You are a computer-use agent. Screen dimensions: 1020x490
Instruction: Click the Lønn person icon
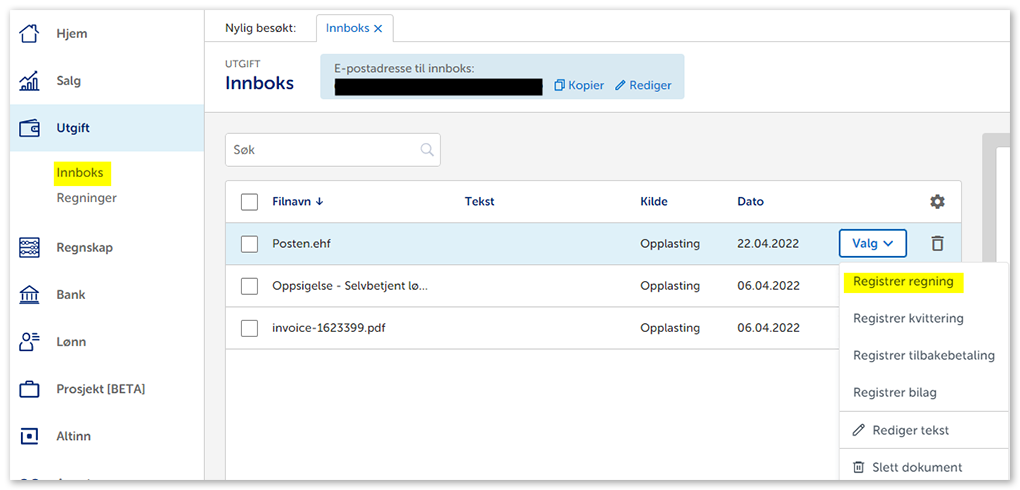tap(30, 342)
